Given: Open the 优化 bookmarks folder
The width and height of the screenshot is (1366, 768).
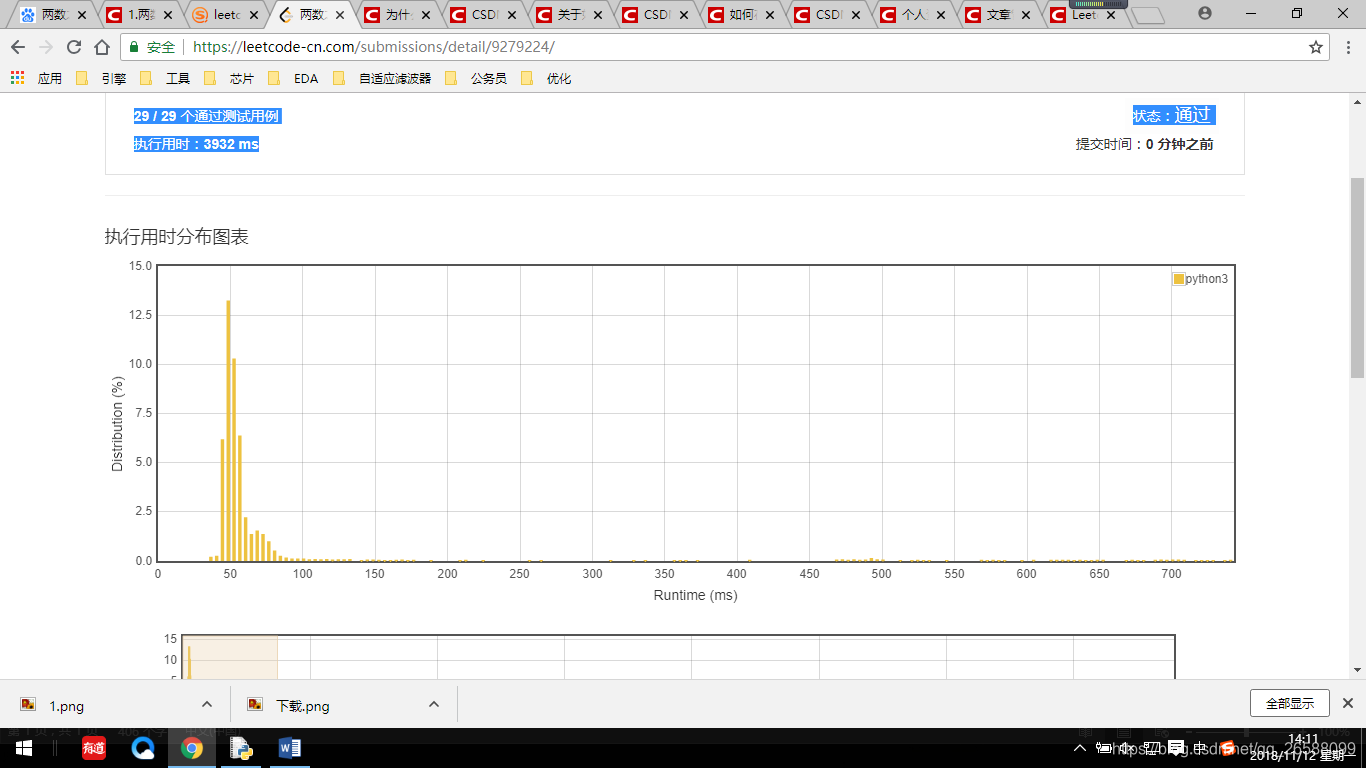Looking at the screenshot, I should coord(547,78).
